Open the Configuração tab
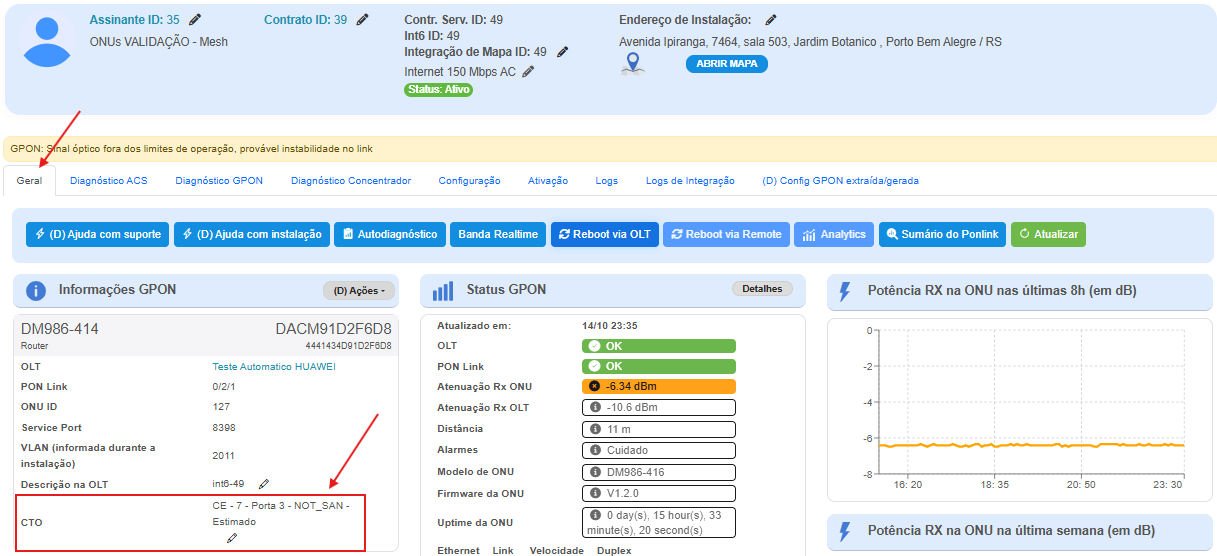This screenshot has height=556, width=1217. click(x=469, y=181)
